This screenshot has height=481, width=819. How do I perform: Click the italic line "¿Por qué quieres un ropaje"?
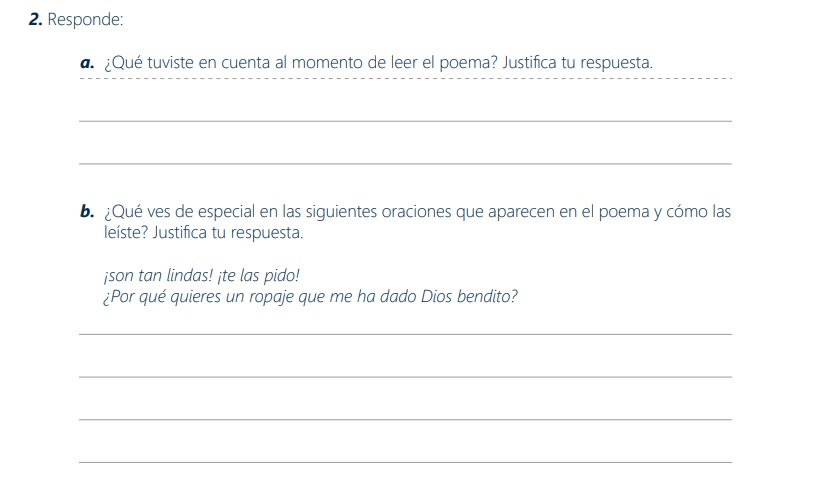311,297
